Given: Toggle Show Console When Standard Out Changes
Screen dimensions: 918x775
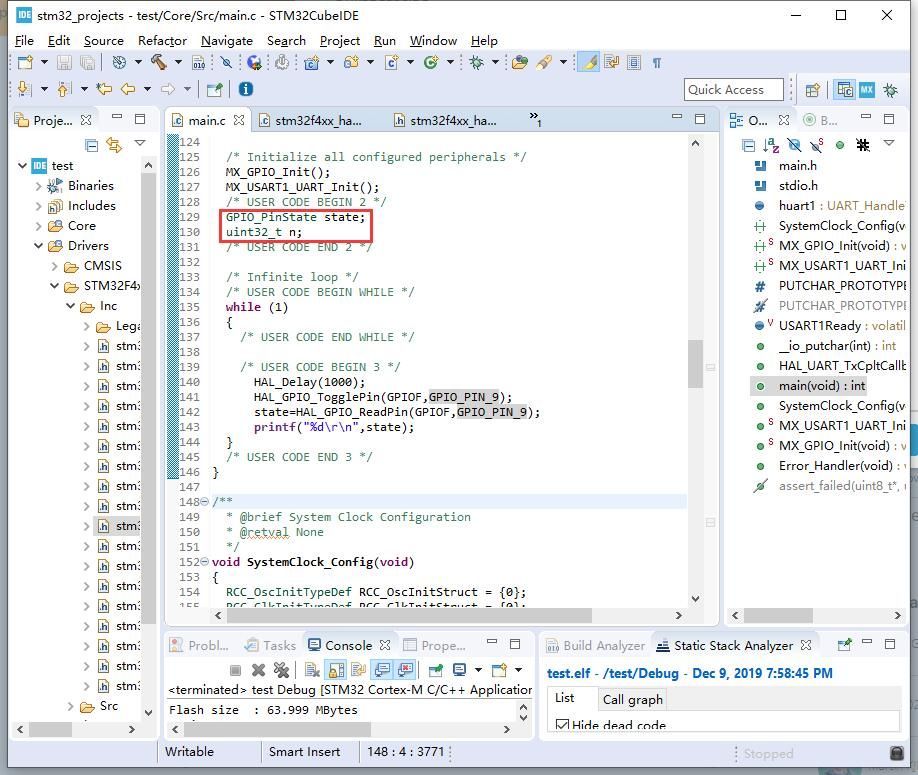Looking at the screenshot, I should tap(382, 670).
